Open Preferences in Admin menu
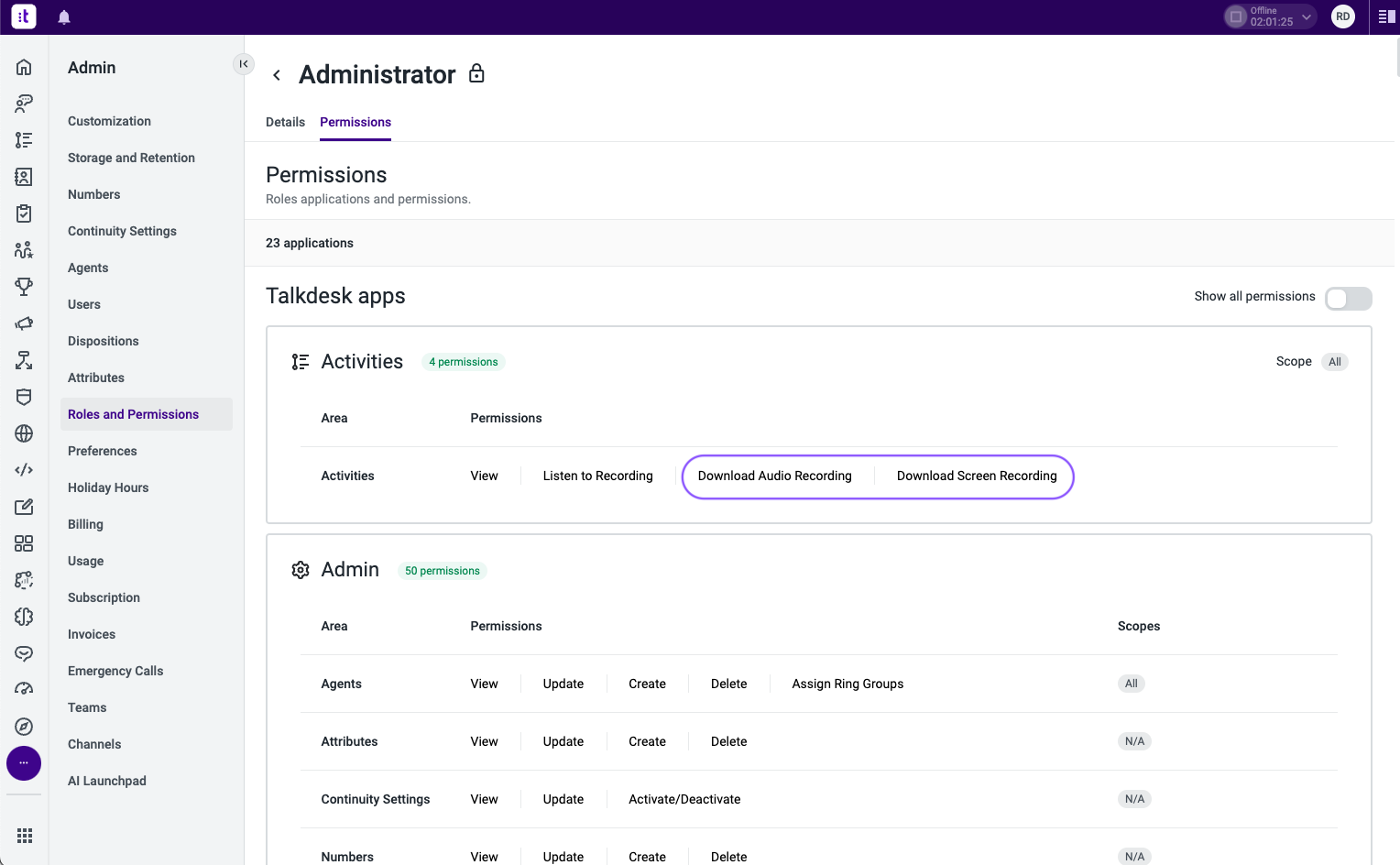Image resolution: width=1400 pixels, height=865 pixels. pos(103,451)
